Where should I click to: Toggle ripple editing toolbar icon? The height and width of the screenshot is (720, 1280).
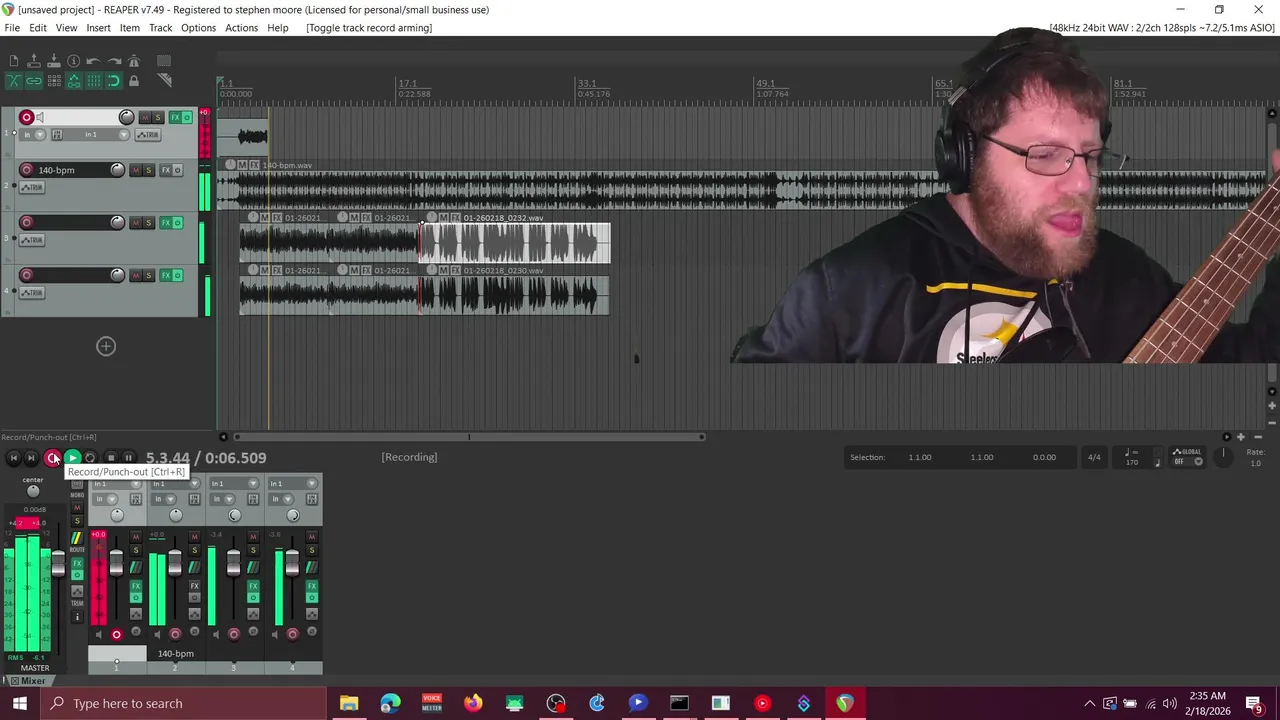pyautogui.click(x=54, y=81)
